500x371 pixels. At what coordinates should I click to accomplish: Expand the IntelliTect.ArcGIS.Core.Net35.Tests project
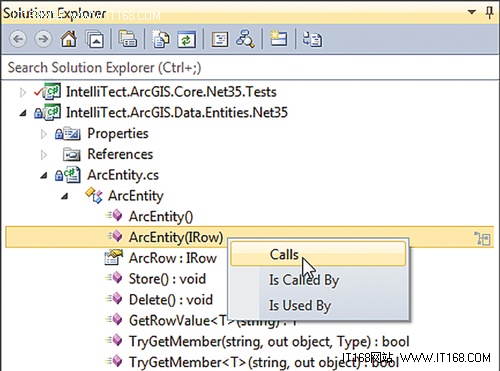click(23, 92)
